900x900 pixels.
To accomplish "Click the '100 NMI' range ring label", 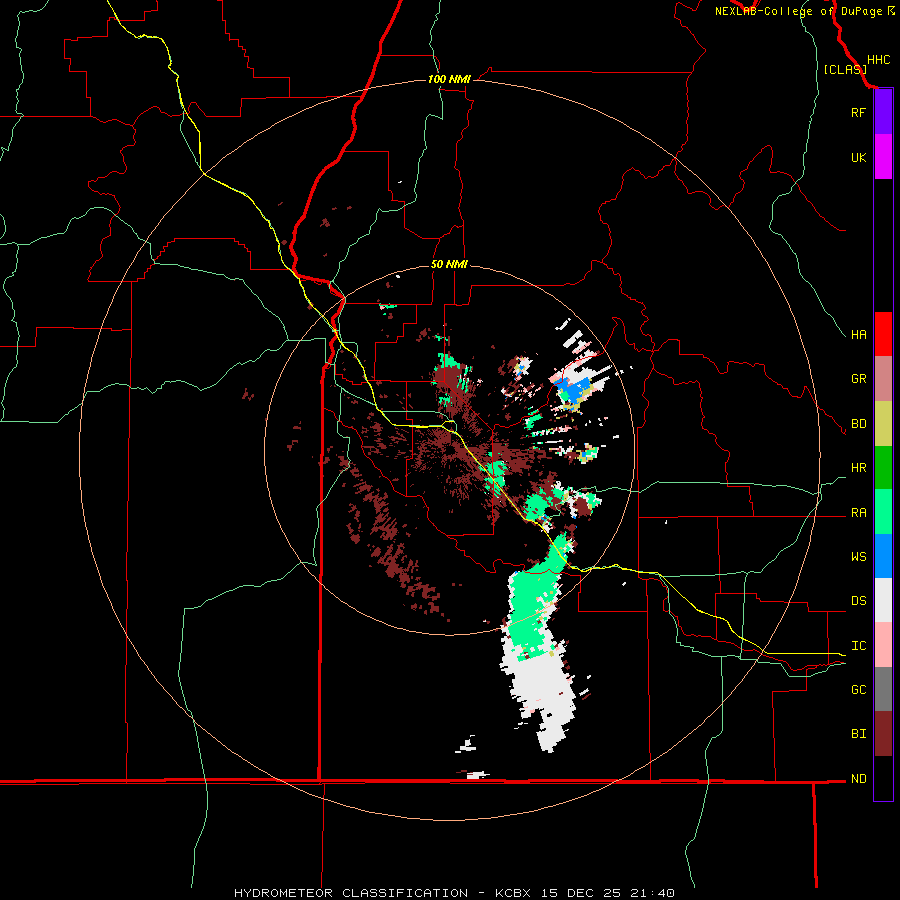I will point(449,79).
